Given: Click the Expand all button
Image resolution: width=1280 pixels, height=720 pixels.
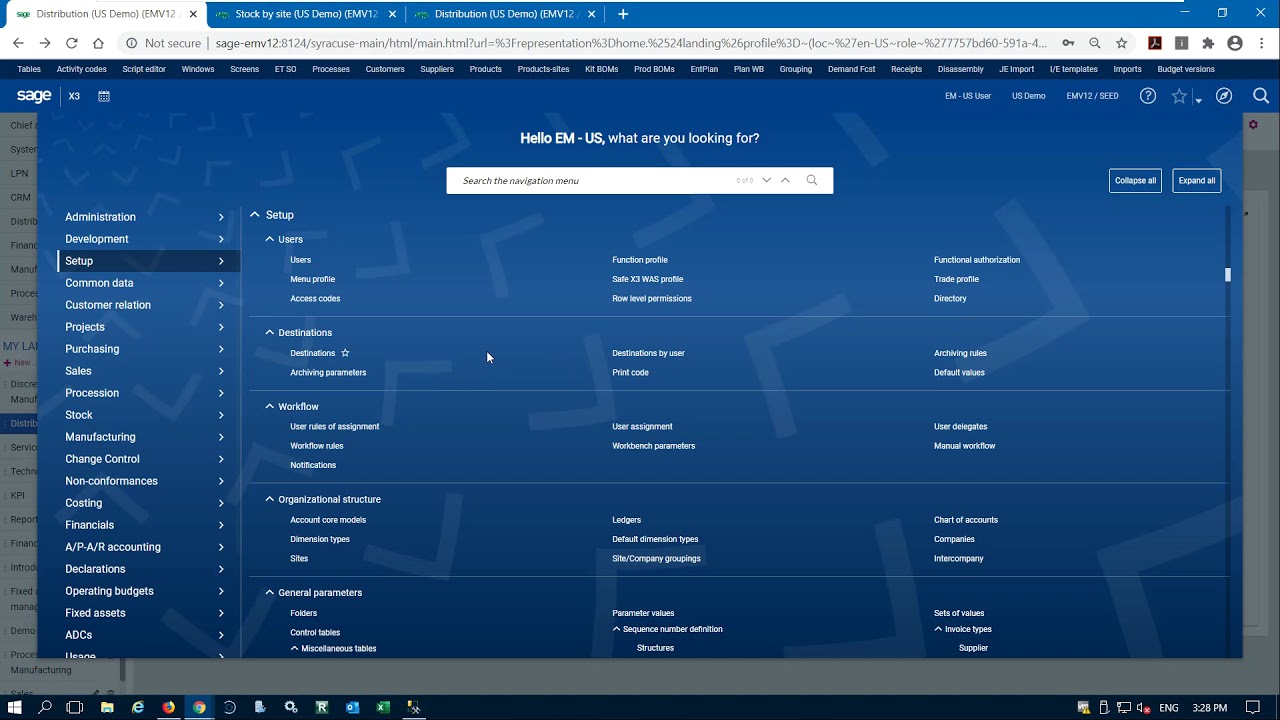Looking at the screenshot, I should [1197, 181].
